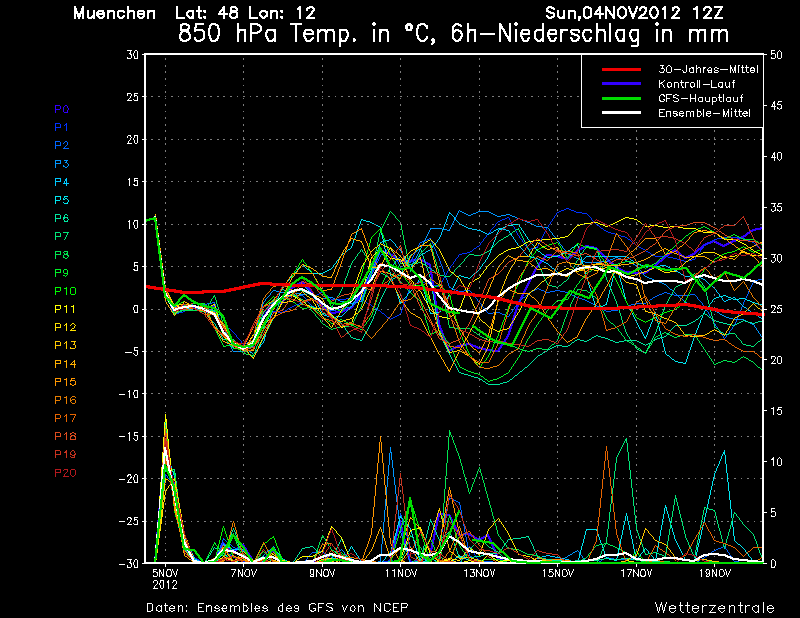Click the '9NOV' x-axis label
800x618 pixels.
coord(322,573)
